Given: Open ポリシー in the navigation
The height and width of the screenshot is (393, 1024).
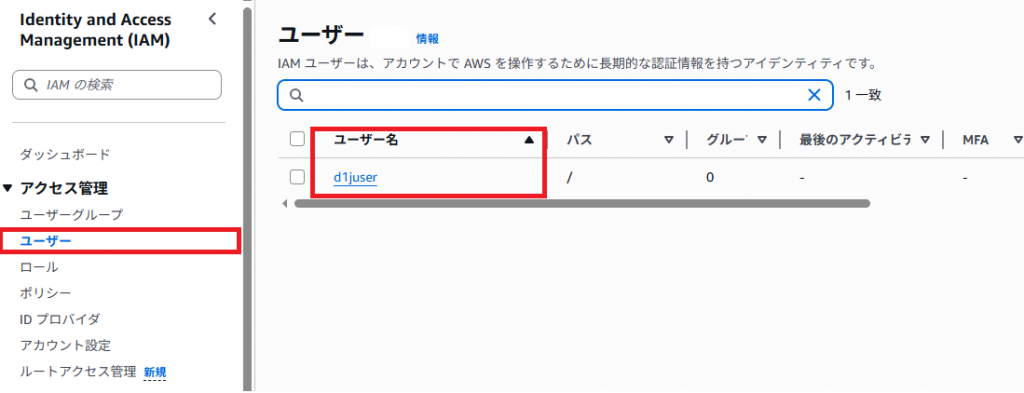Looking at the screenshot, I should [46, 293].
